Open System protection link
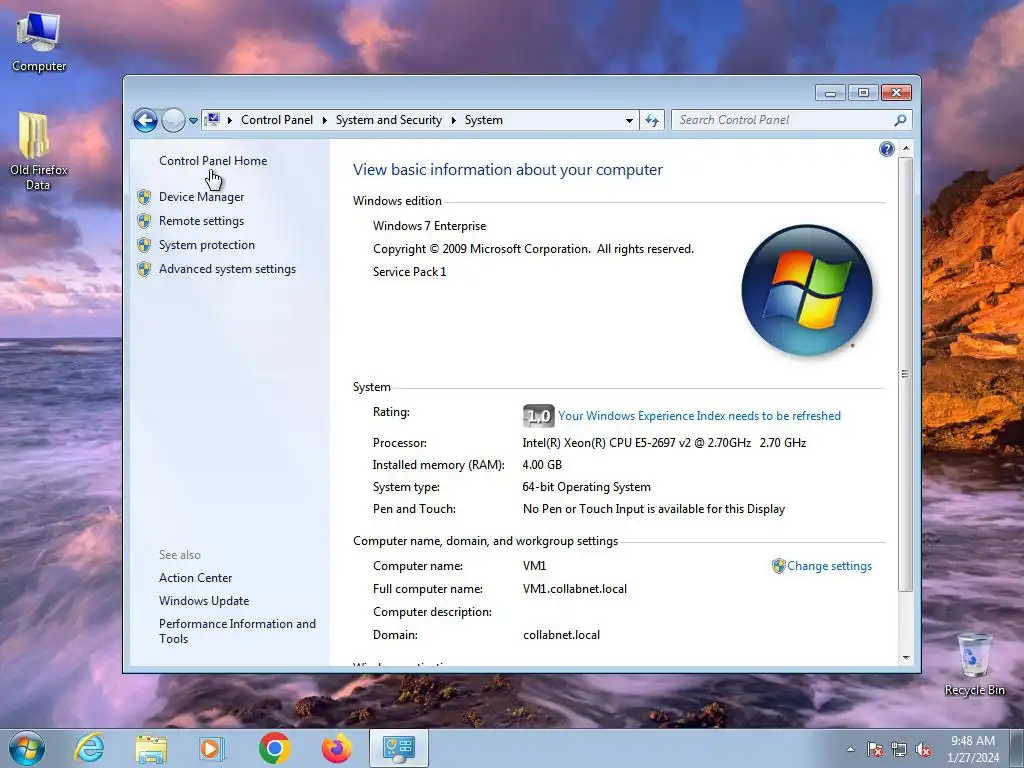This screenshot has width=1024, height=768. (x=206, y=245)
